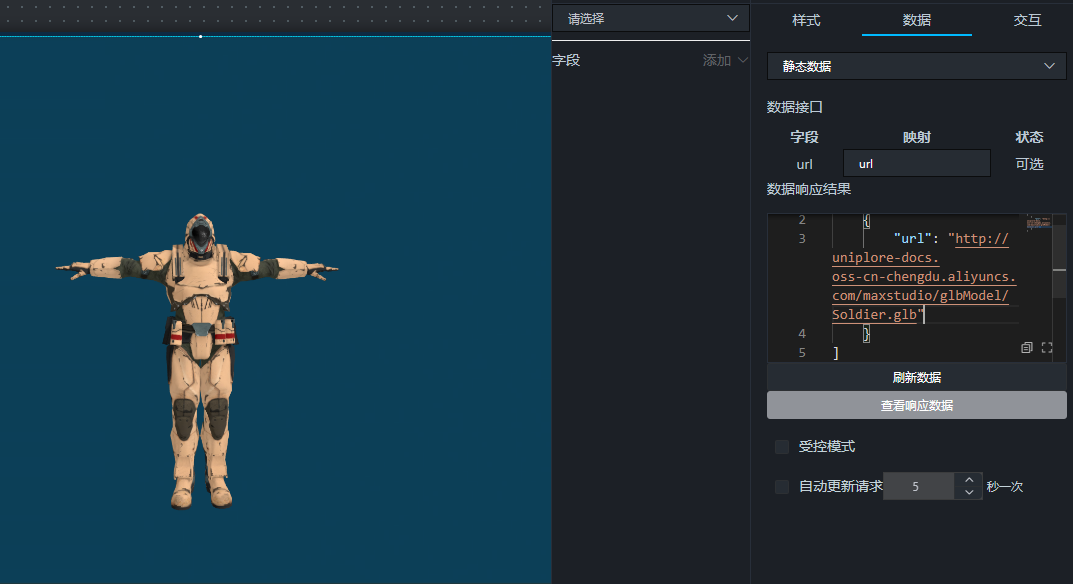1073x584 pixels.
Task: Expand code editor to fullscreen
Action: 1047,348
